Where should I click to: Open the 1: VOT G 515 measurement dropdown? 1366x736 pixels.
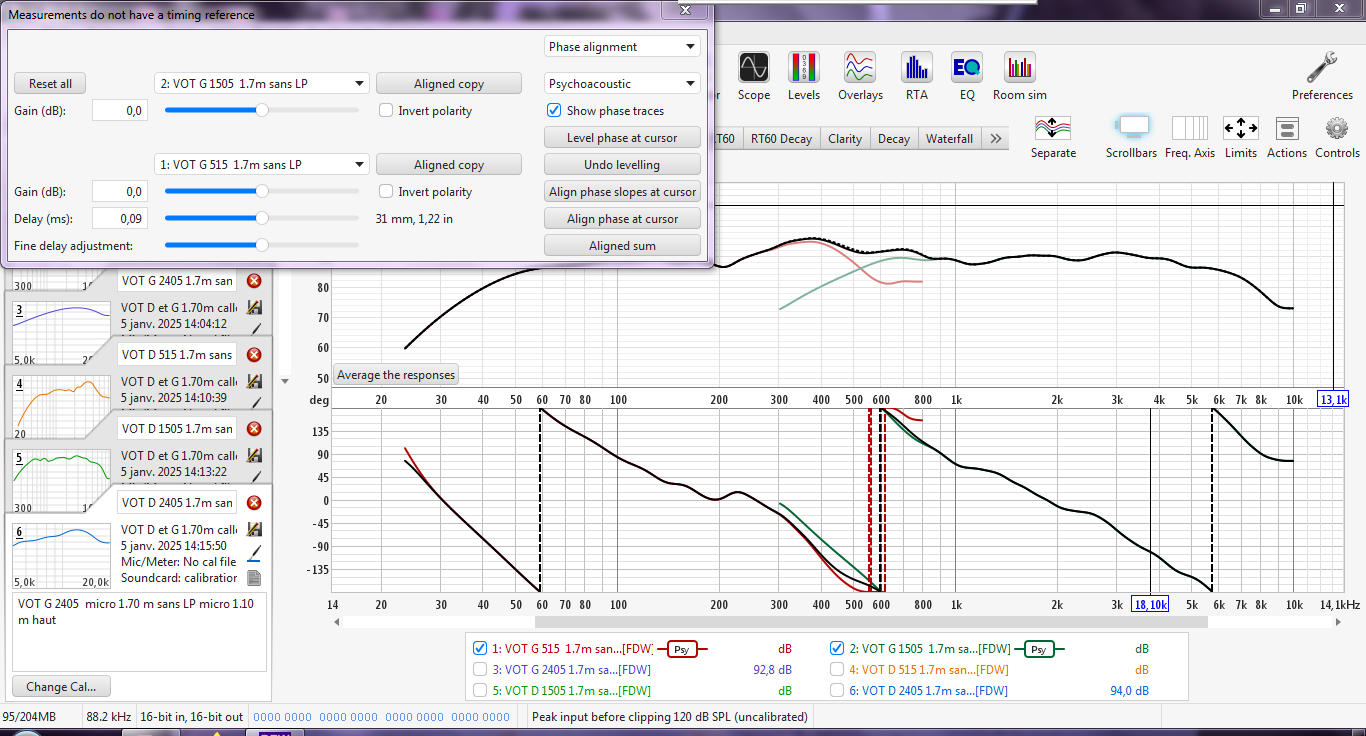262,165
